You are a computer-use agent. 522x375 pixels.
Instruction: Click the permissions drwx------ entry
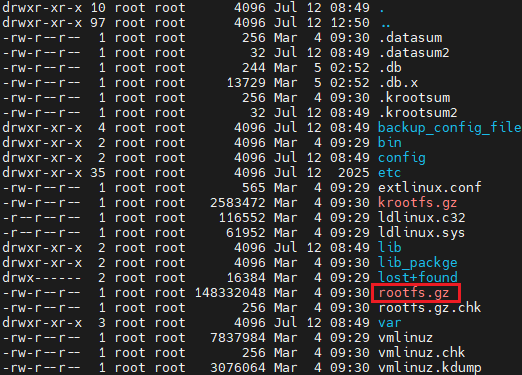coord(42,278)
